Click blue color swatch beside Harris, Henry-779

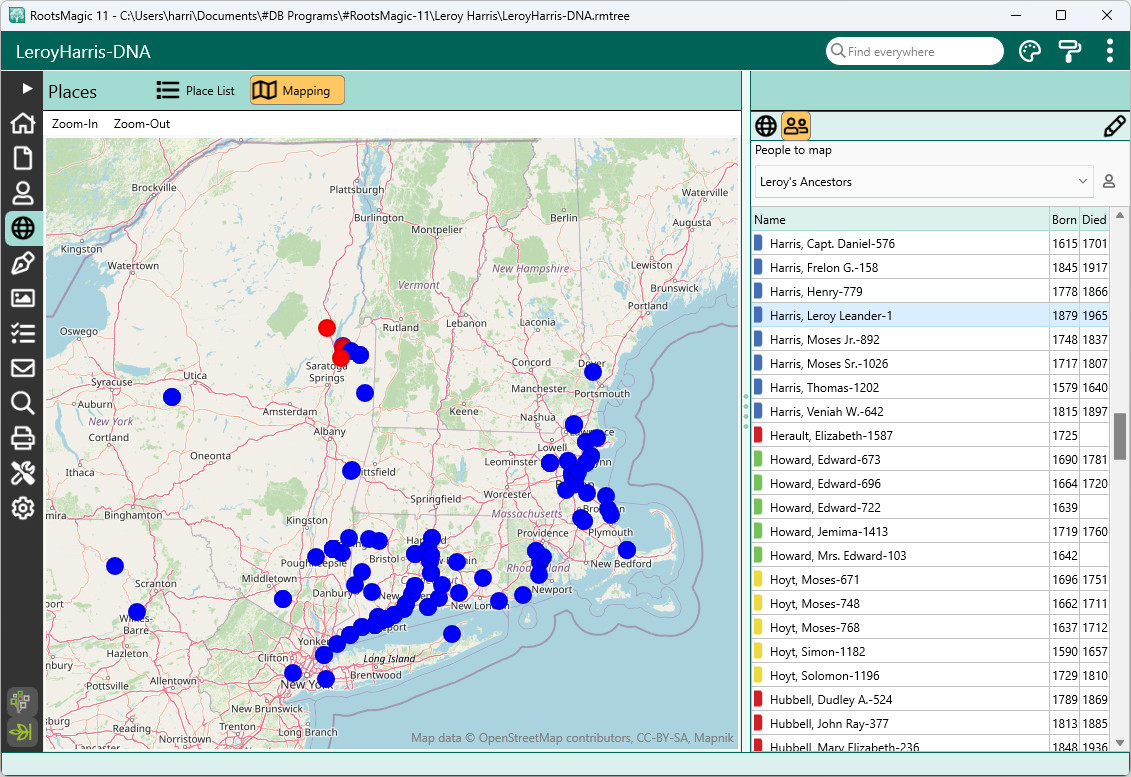click(x=758, y=291)
